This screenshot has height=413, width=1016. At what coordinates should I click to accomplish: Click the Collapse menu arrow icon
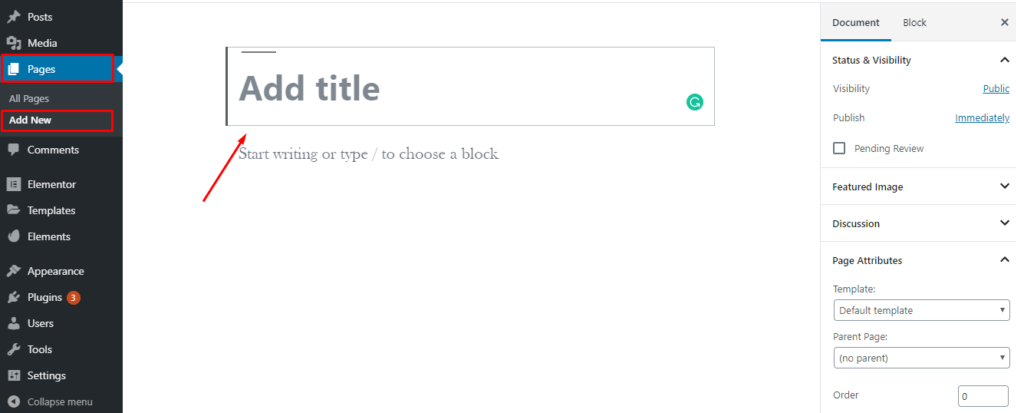14,402
